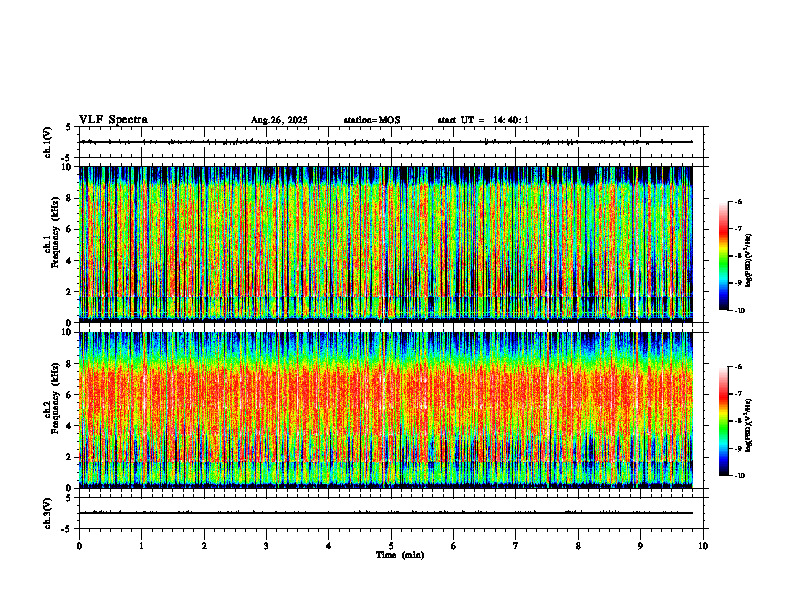The height and width of the screenshot is (612, 792).
Task: Click the ch.2 spectrogram panel
Action: (x=386, y=410)
